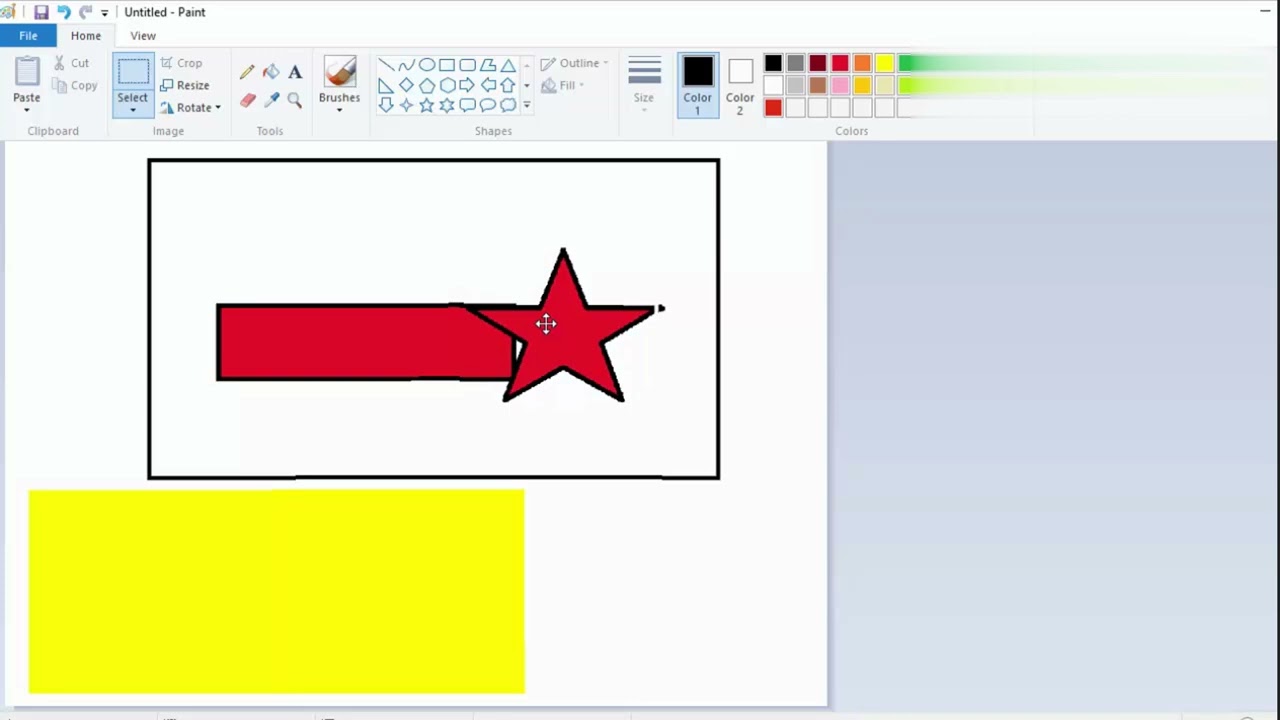Click the Crop button
The height and width of the screenshot is (720, 1280).
click(181, 63)
